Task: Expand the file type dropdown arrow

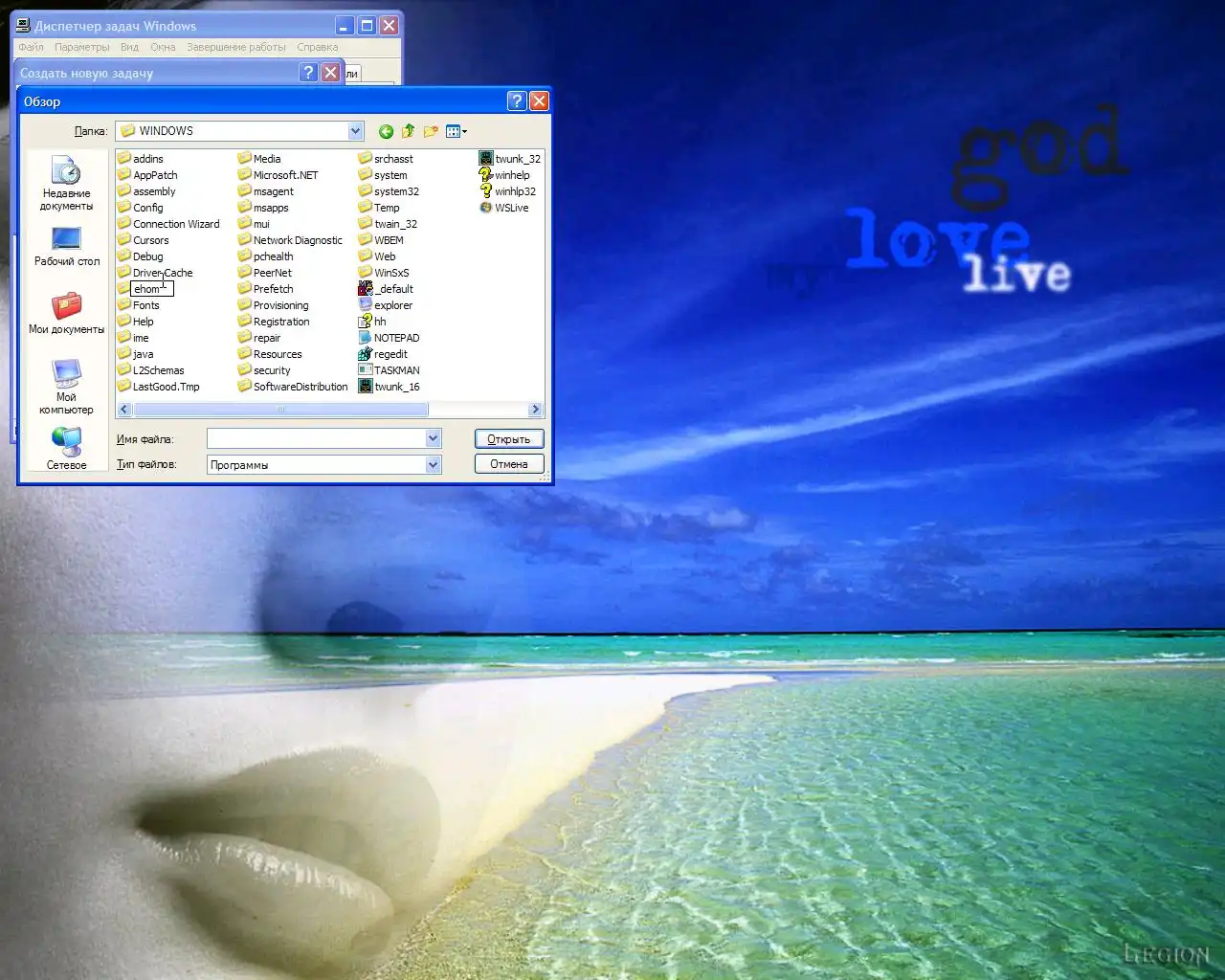Action: [x=433, y=464]
